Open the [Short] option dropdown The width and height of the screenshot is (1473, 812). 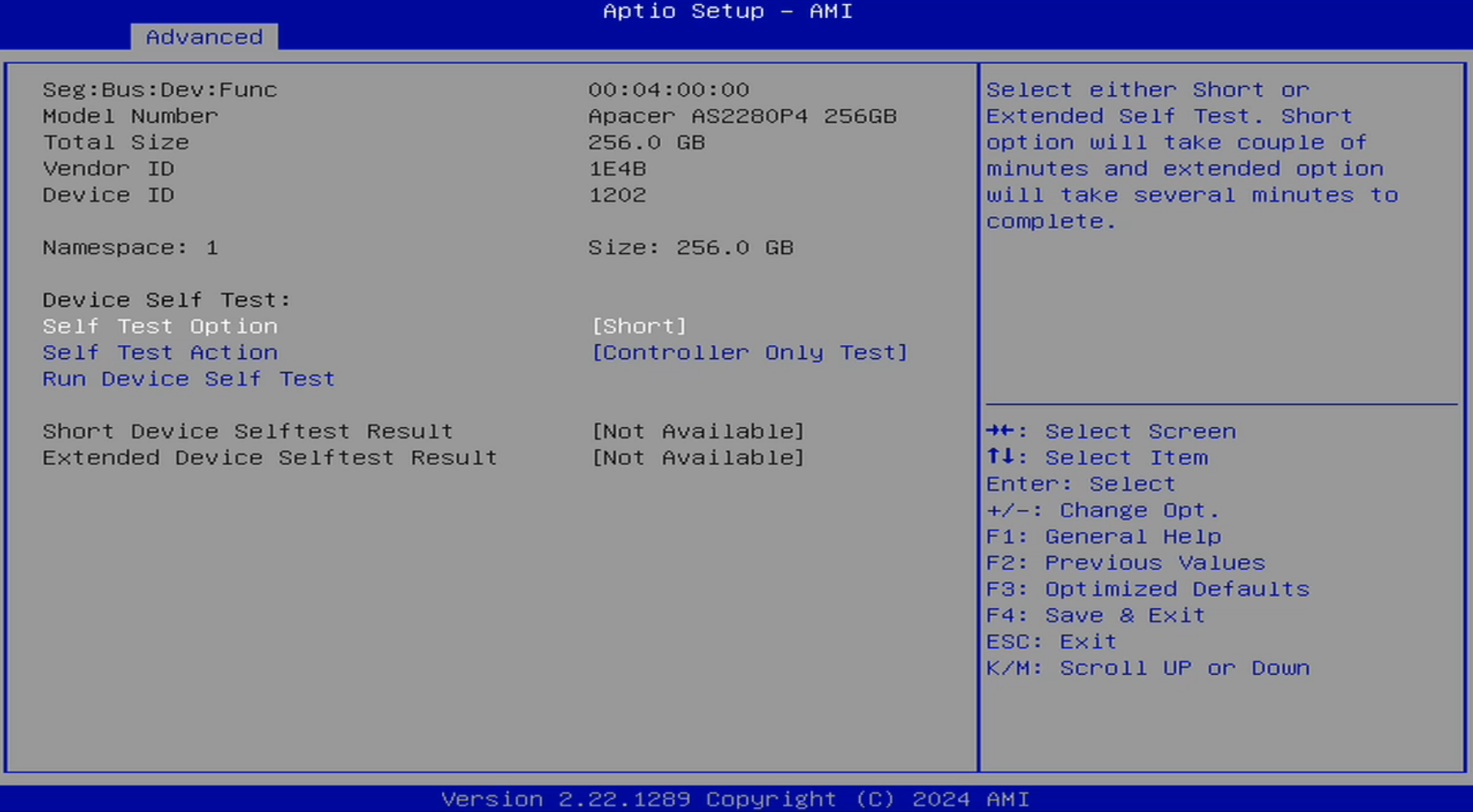point(638,326)
